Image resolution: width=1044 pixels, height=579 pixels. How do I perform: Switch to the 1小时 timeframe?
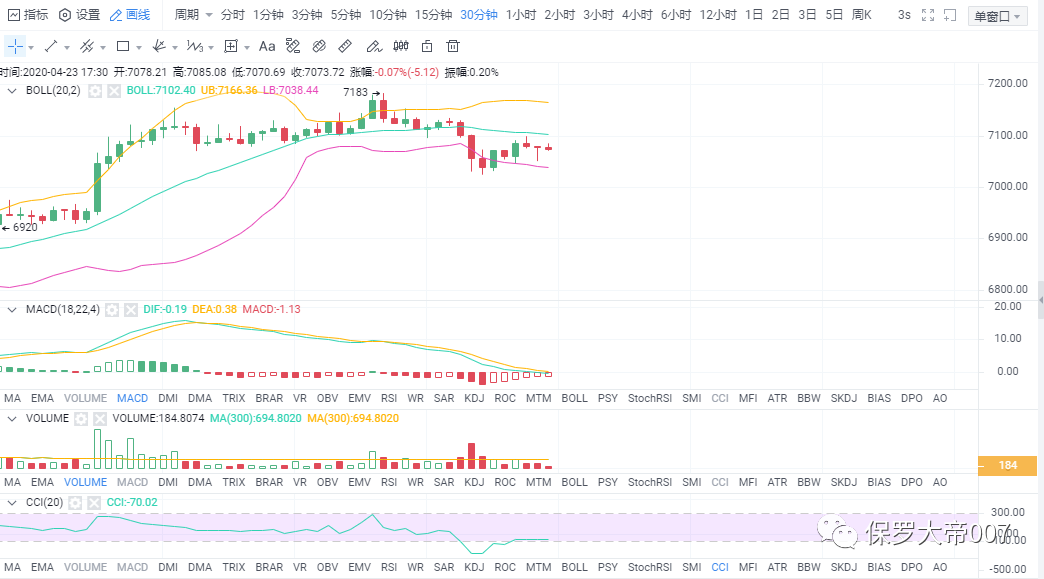pyautogui.click(x=521, y=15)
